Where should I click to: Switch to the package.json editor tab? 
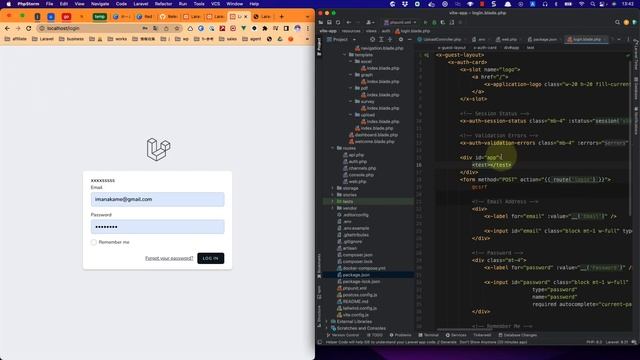pos(542,40)
